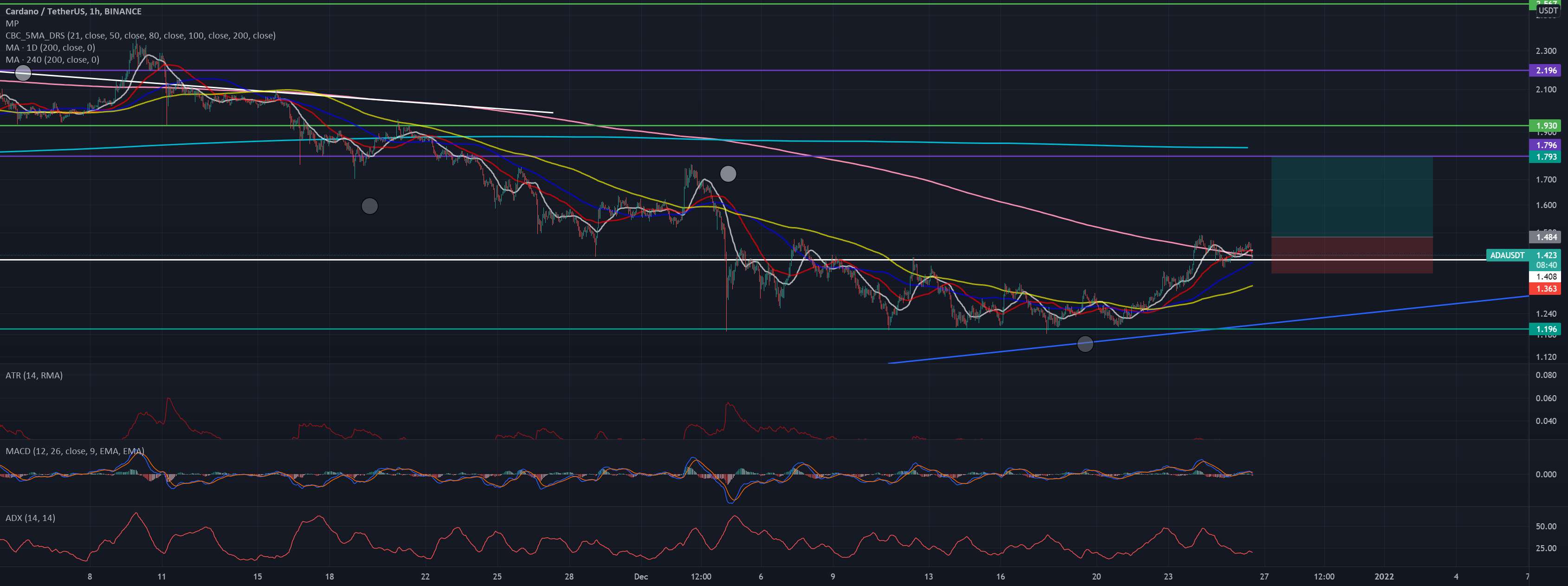Click the dark circle marker on the blue trendline
The height and width of the screenshot is (586, 1568).
(1084, 344)
